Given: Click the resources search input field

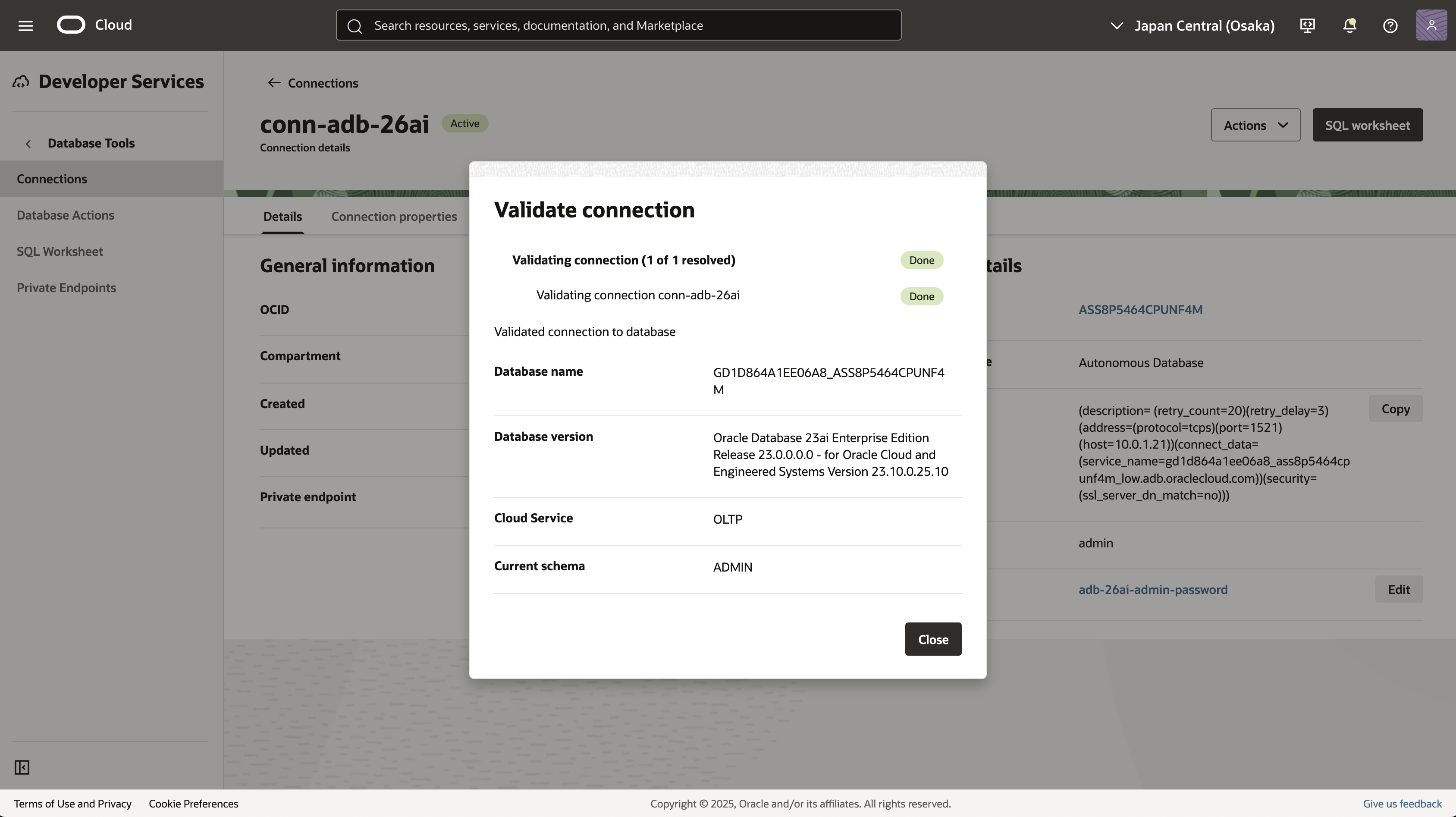Looking at the screenshot, I should (622, 25).
